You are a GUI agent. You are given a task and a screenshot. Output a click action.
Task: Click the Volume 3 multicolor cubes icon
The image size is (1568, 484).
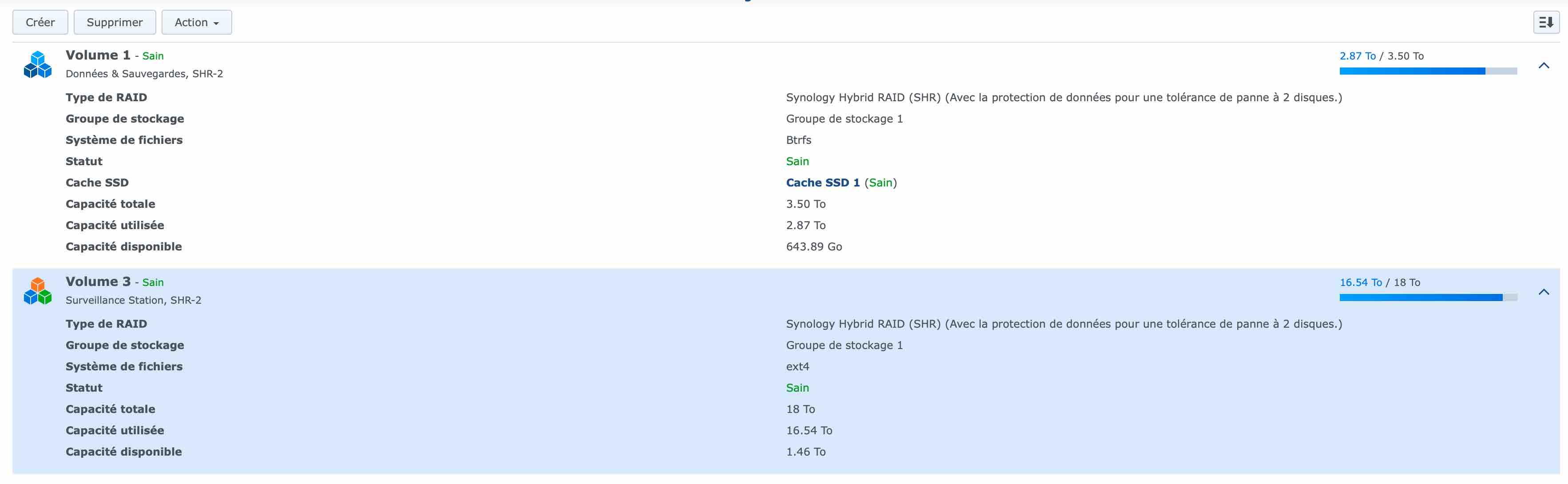point(38,291)
